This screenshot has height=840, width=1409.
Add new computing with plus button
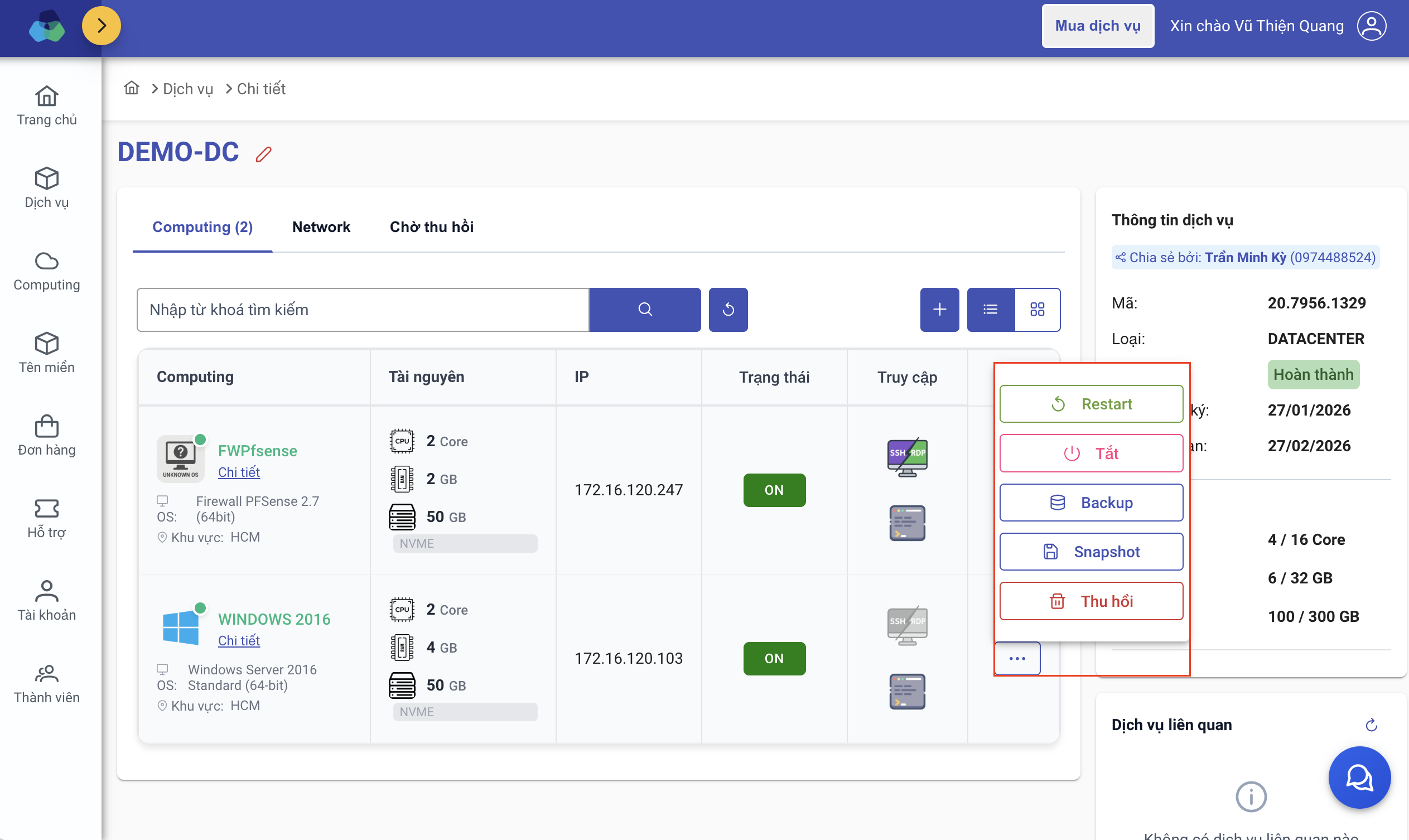(939, 310)
